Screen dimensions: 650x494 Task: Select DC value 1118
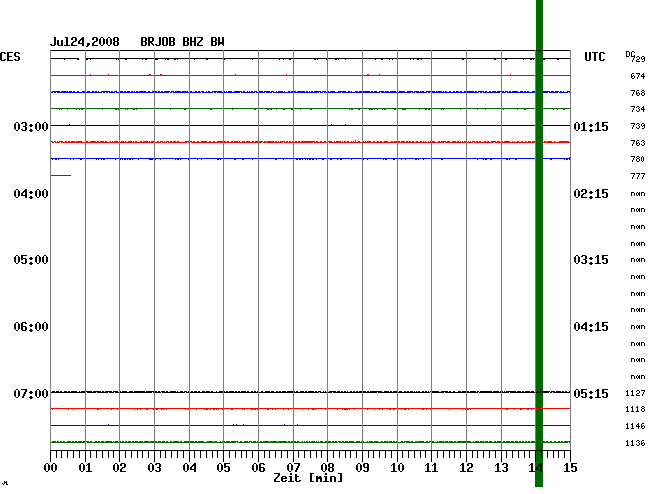click(x=635, y=409)
